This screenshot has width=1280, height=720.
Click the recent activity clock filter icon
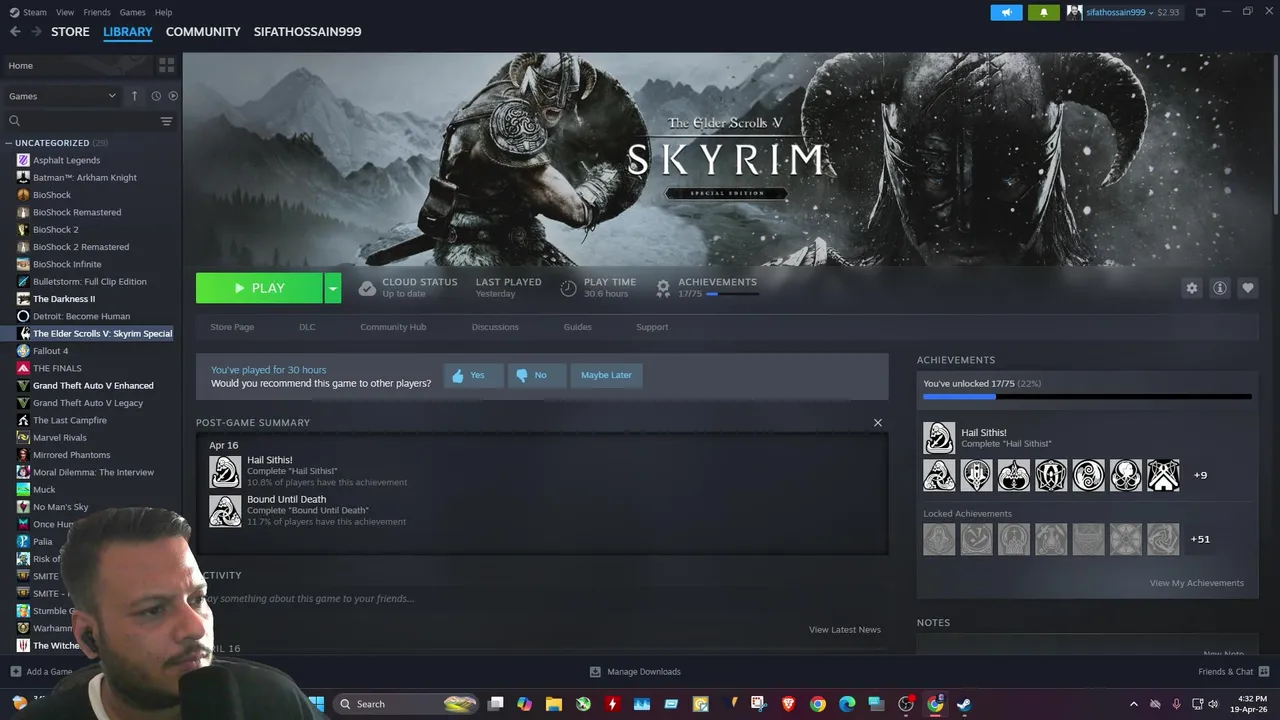pos(156,96)
